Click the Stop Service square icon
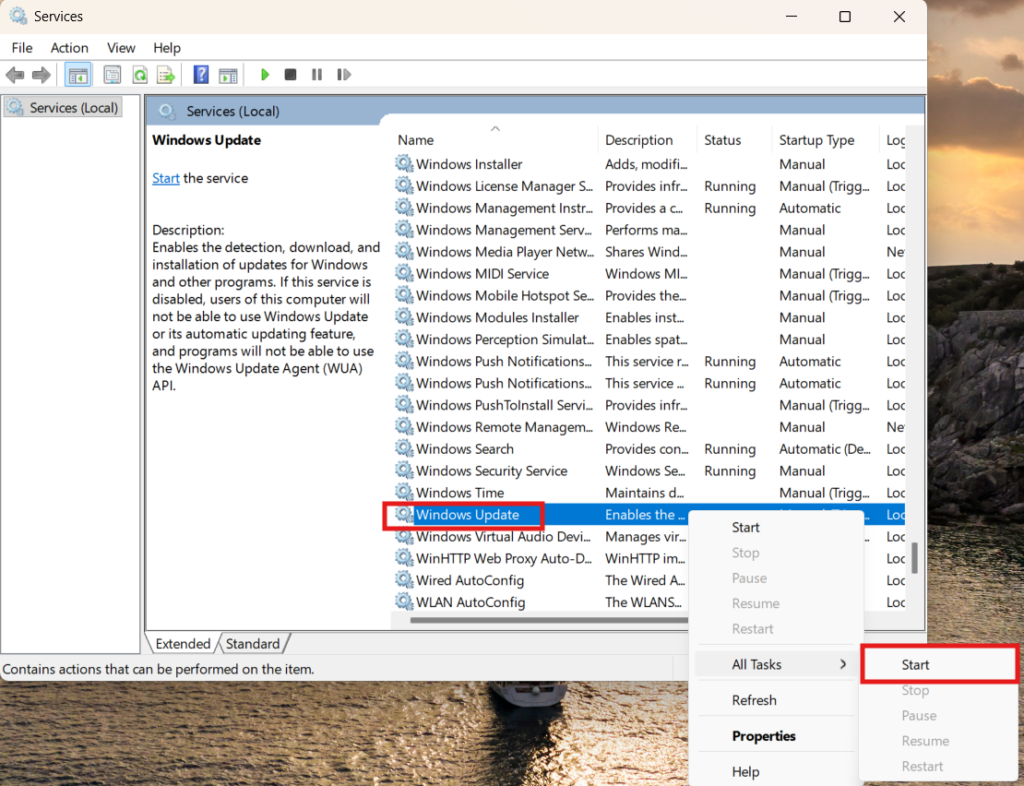The height and width of the screenshot is (786, 1024). pyautogui.click(x=291, y=74)
